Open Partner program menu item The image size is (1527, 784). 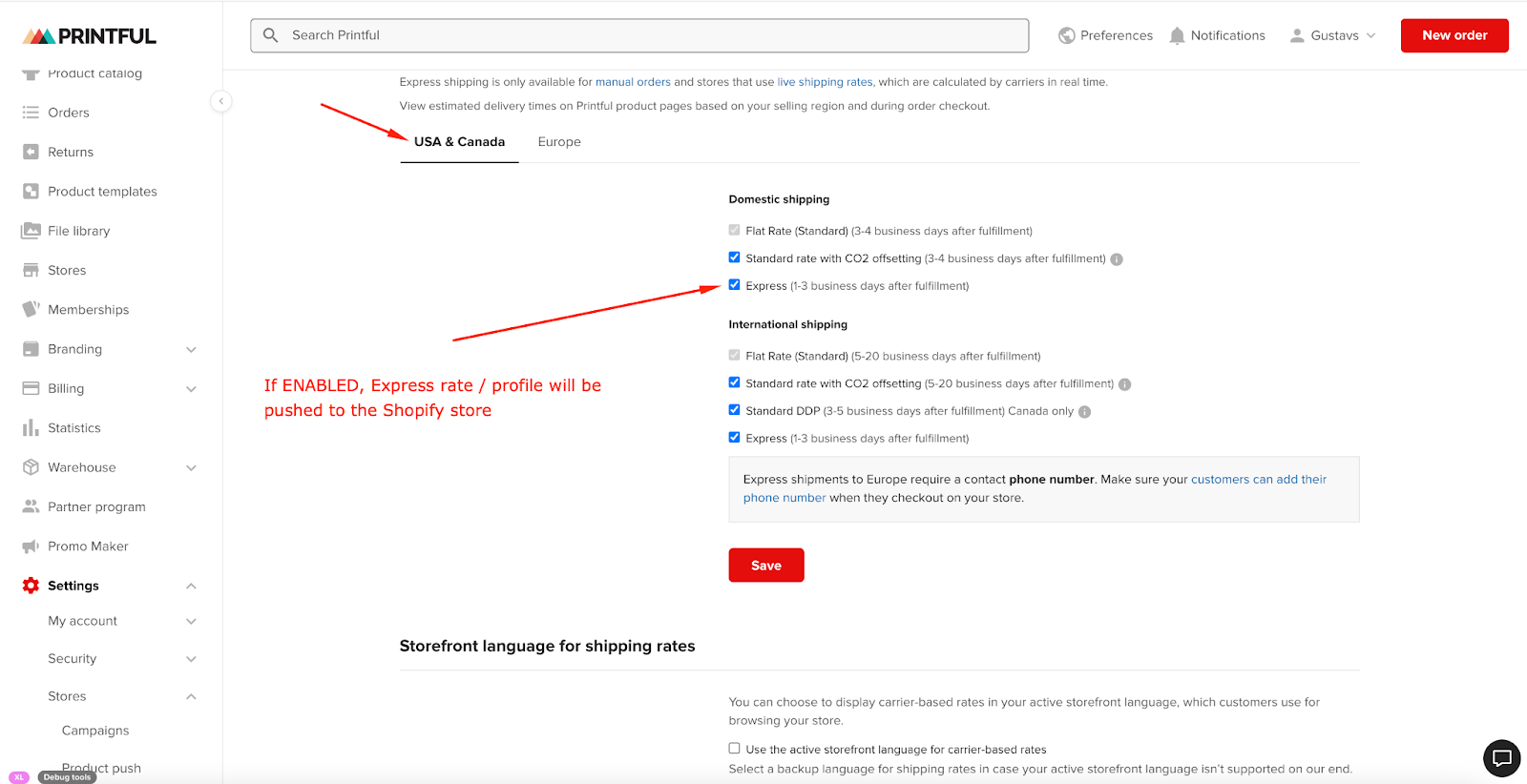pyautogui.click(x=96, y=506)
